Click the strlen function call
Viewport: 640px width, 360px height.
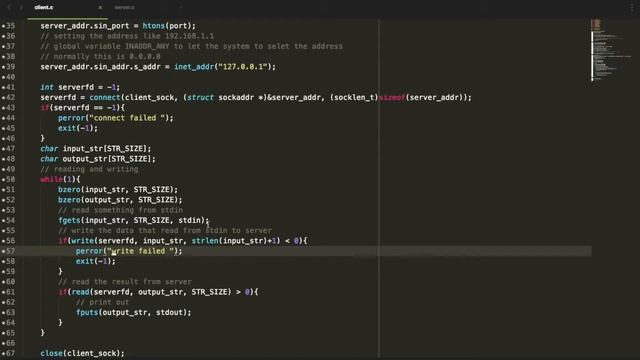(x=205, y=241)
